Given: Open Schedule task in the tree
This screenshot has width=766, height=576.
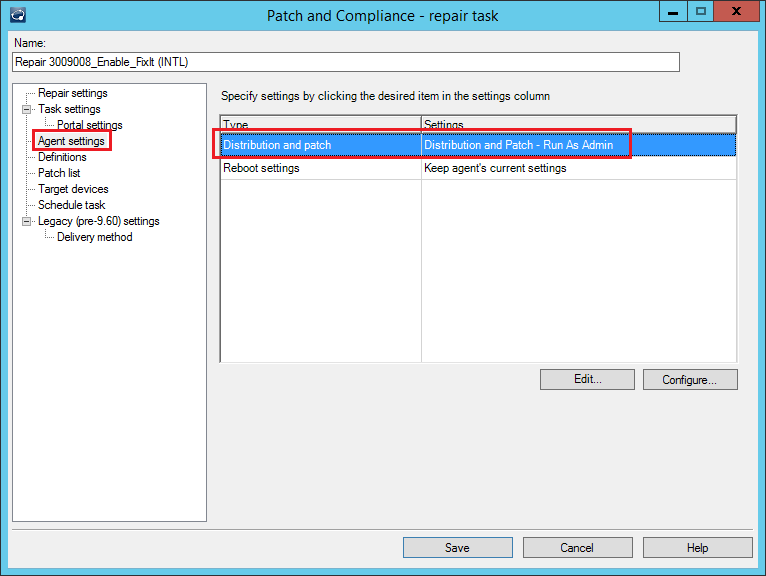Looking at the screenshot, I should pos(71,205).
